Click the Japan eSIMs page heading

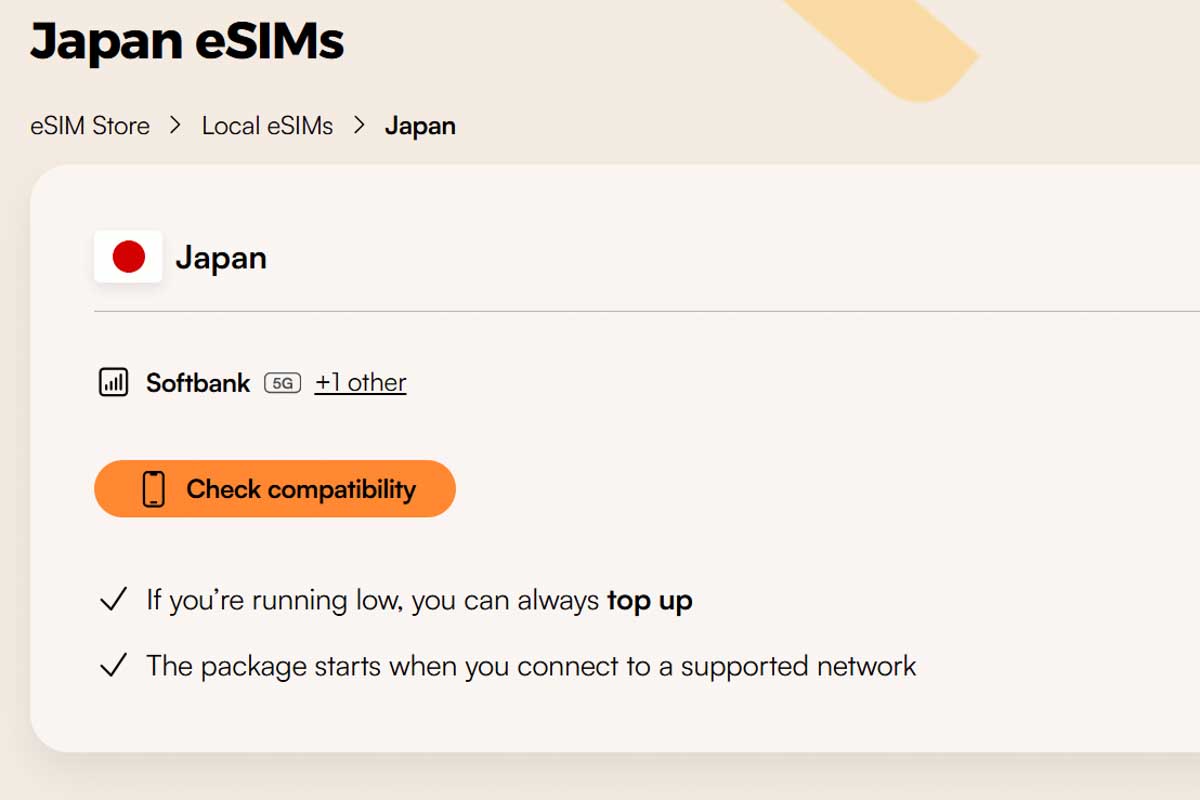(x=187, y=42)
